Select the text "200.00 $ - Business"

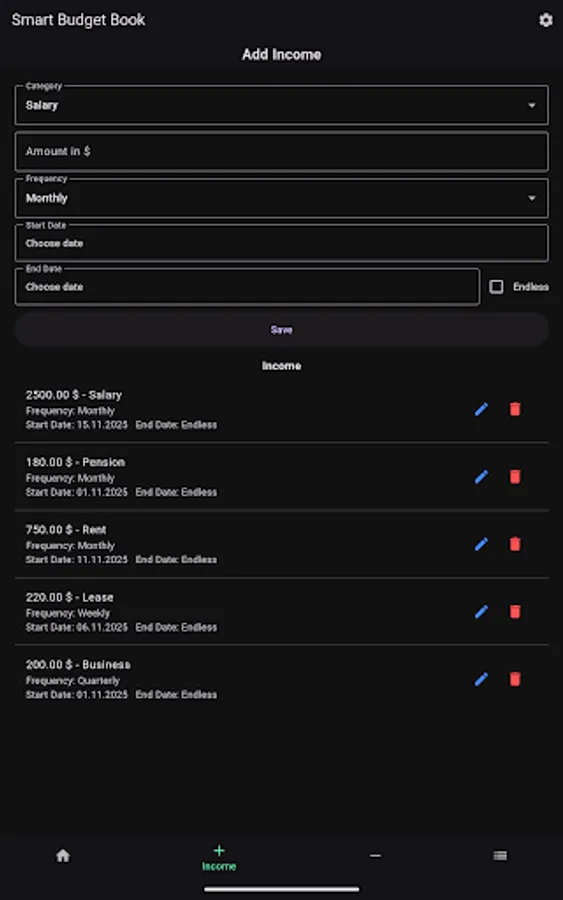click(78, 665)
